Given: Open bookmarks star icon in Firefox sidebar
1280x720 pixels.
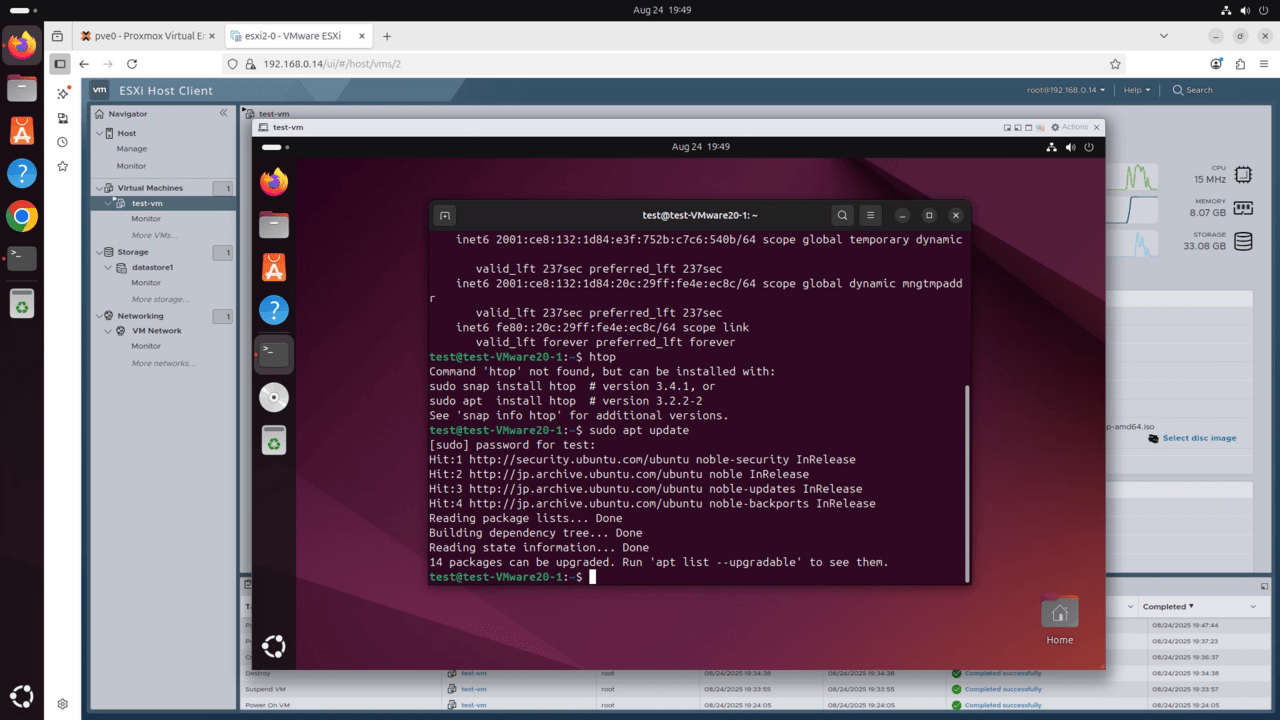Looking at the screenshot, I should click(x=62, y=166).
